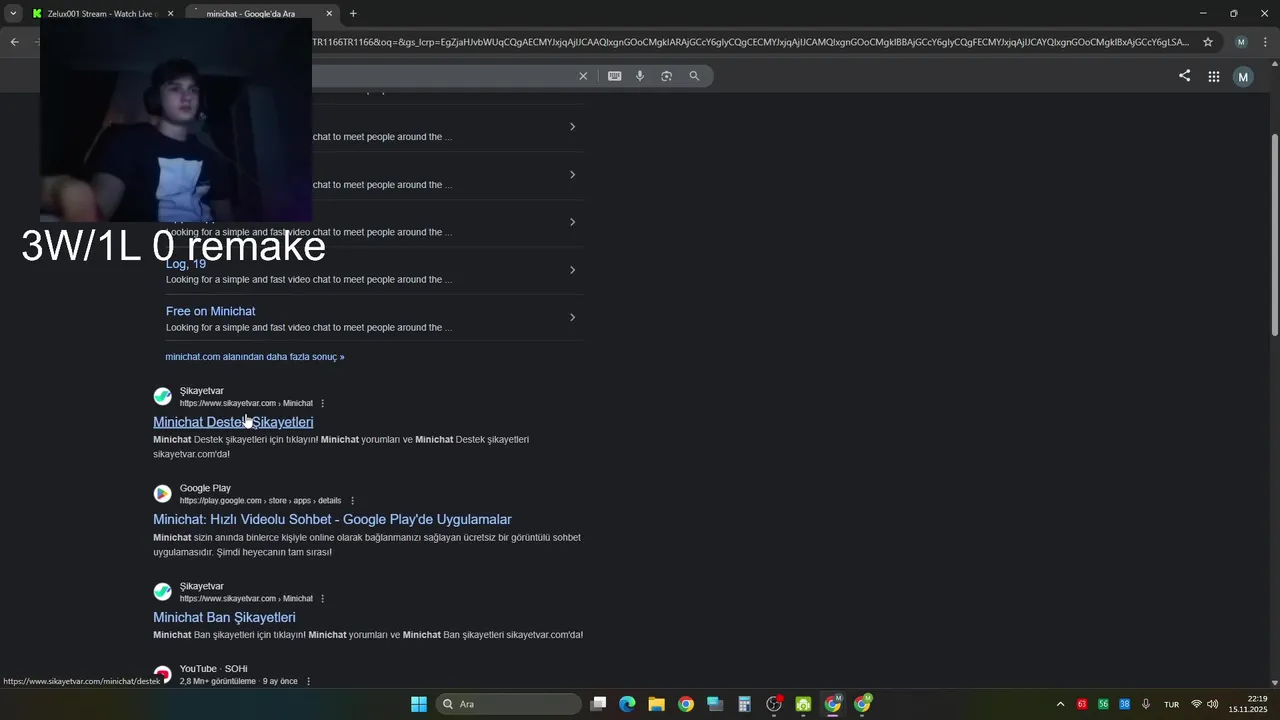Submit search using magnifier icon
1280x720 pixels.
coord(694,76)
